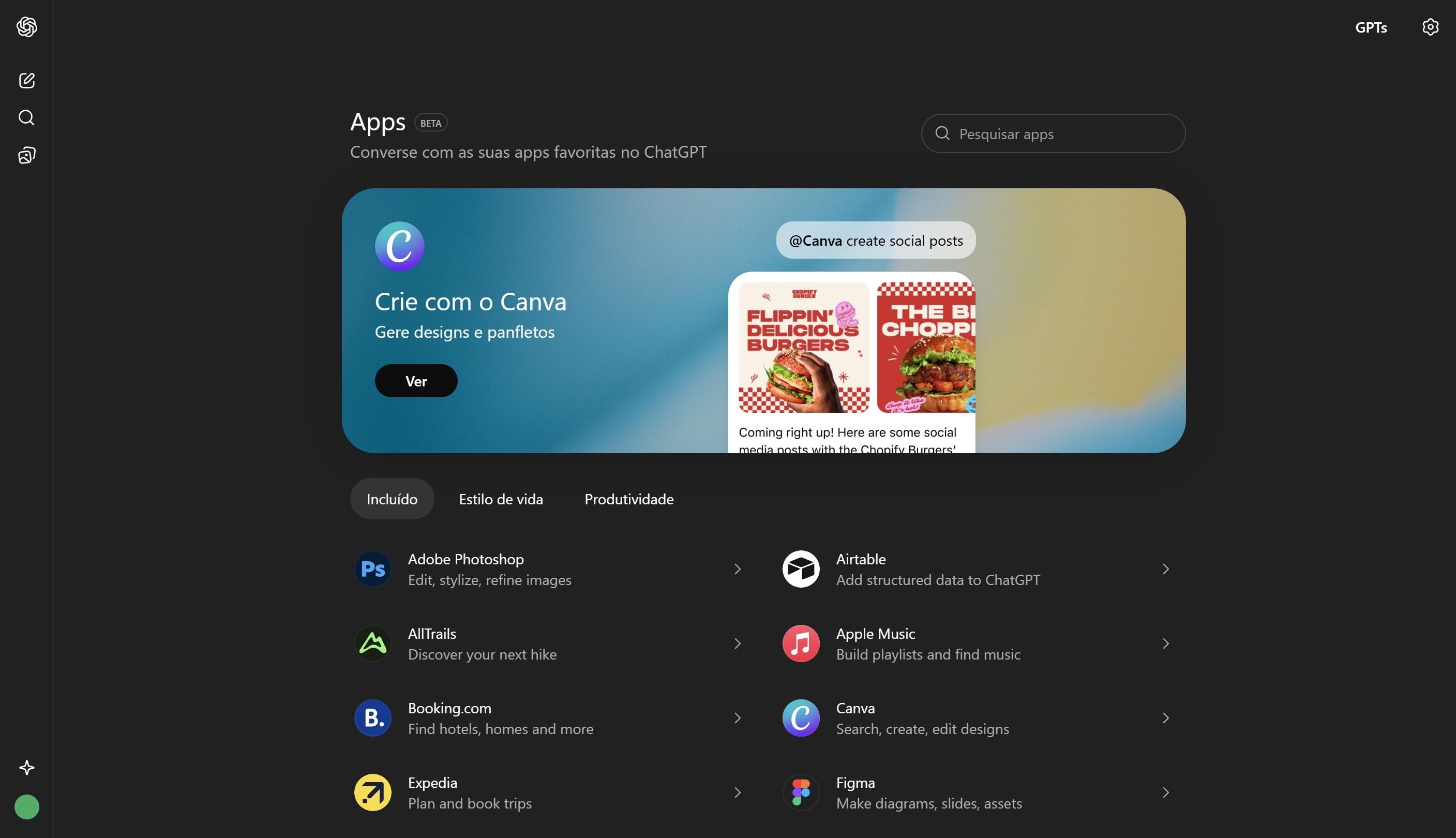1456x838 pixels.
Task: Switch to the Produtividade tab
Action: pyautogui.click(x=629, y=499)
